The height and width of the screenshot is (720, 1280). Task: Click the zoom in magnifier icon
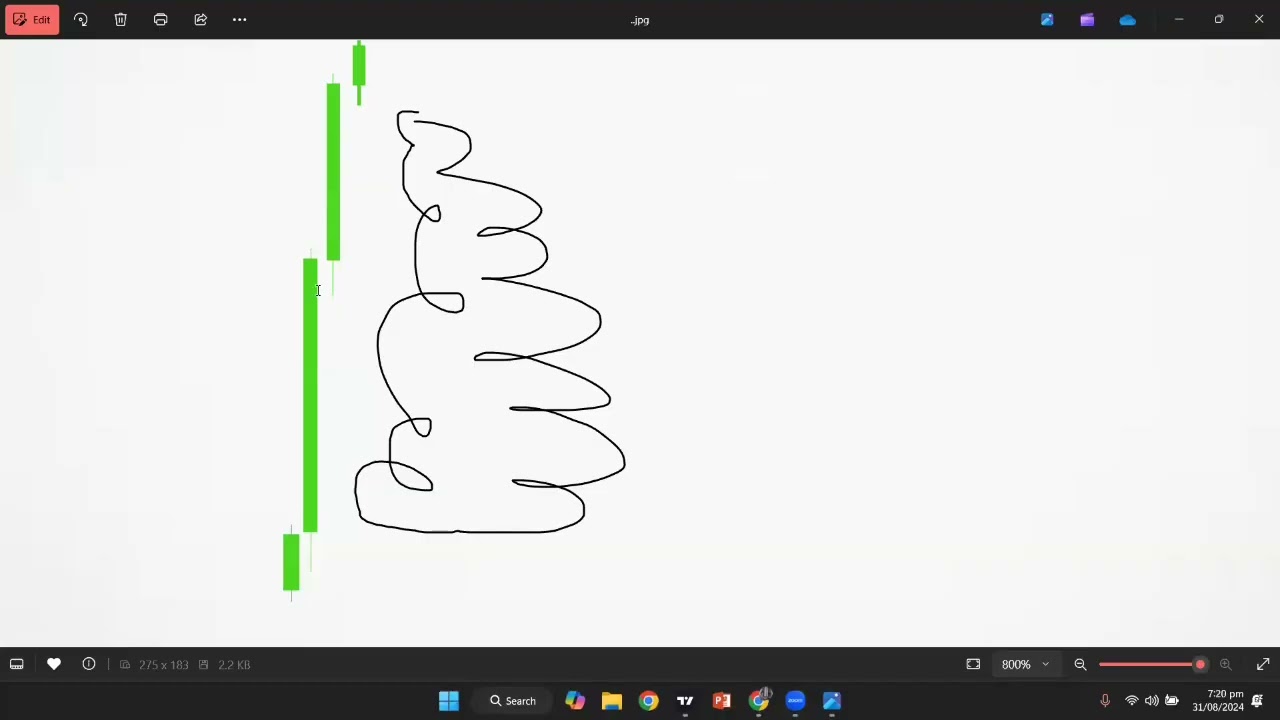tap(1225, 664)
